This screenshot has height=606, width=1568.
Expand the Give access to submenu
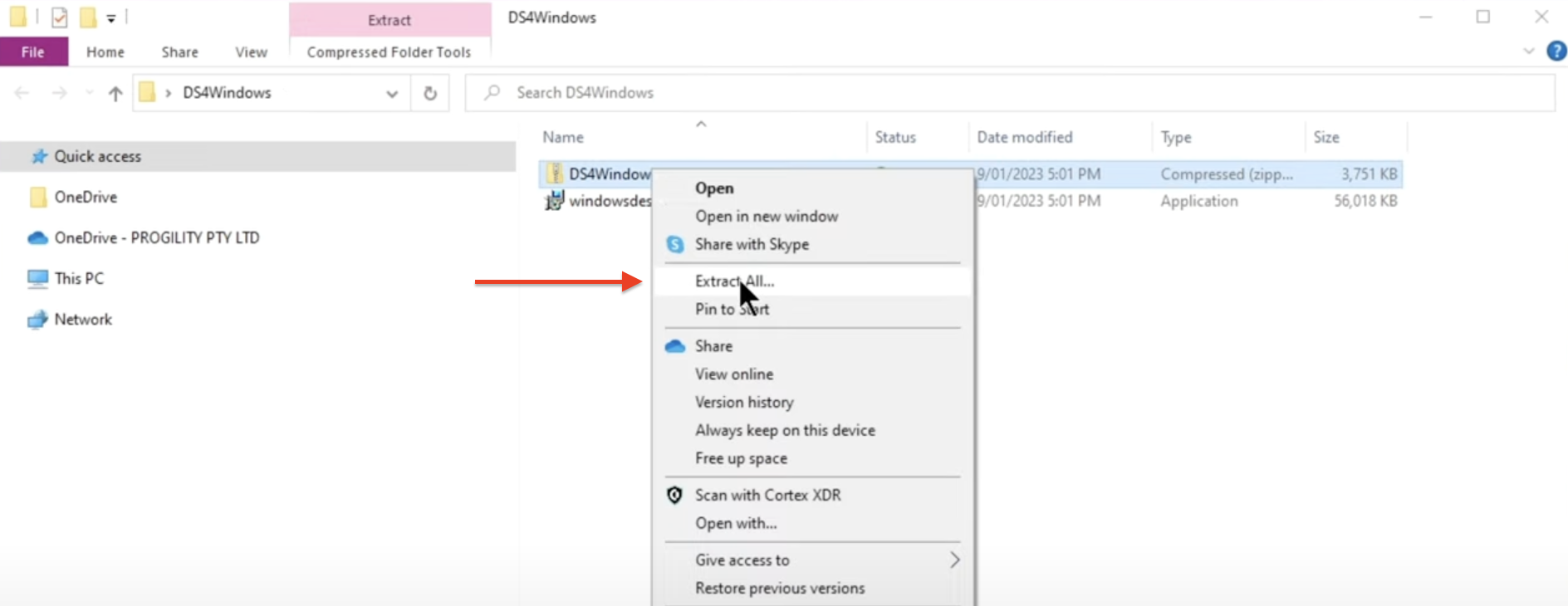coord(812,560)
